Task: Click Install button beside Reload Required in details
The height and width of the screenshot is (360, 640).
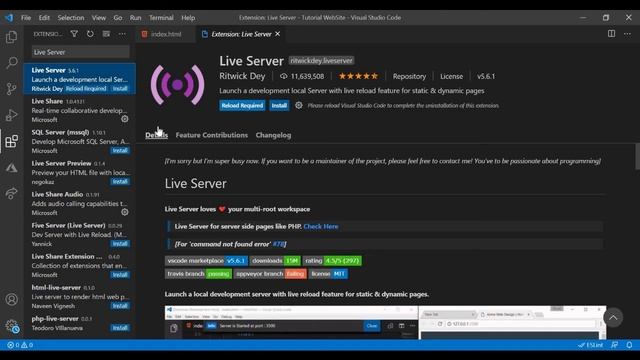Action: click(279, 105)
